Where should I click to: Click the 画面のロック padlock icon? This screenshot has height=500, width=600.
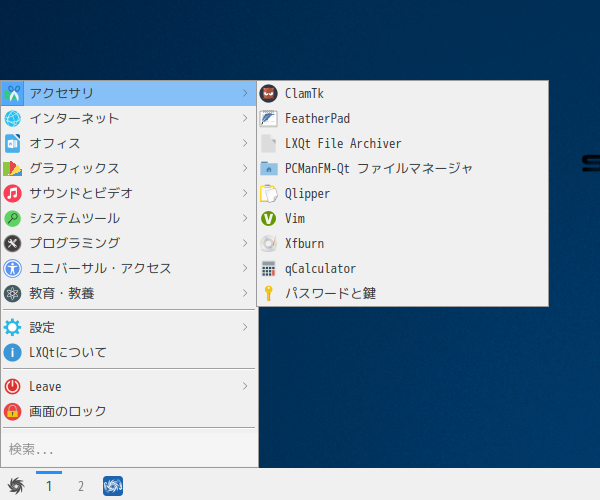pos(13,412)
